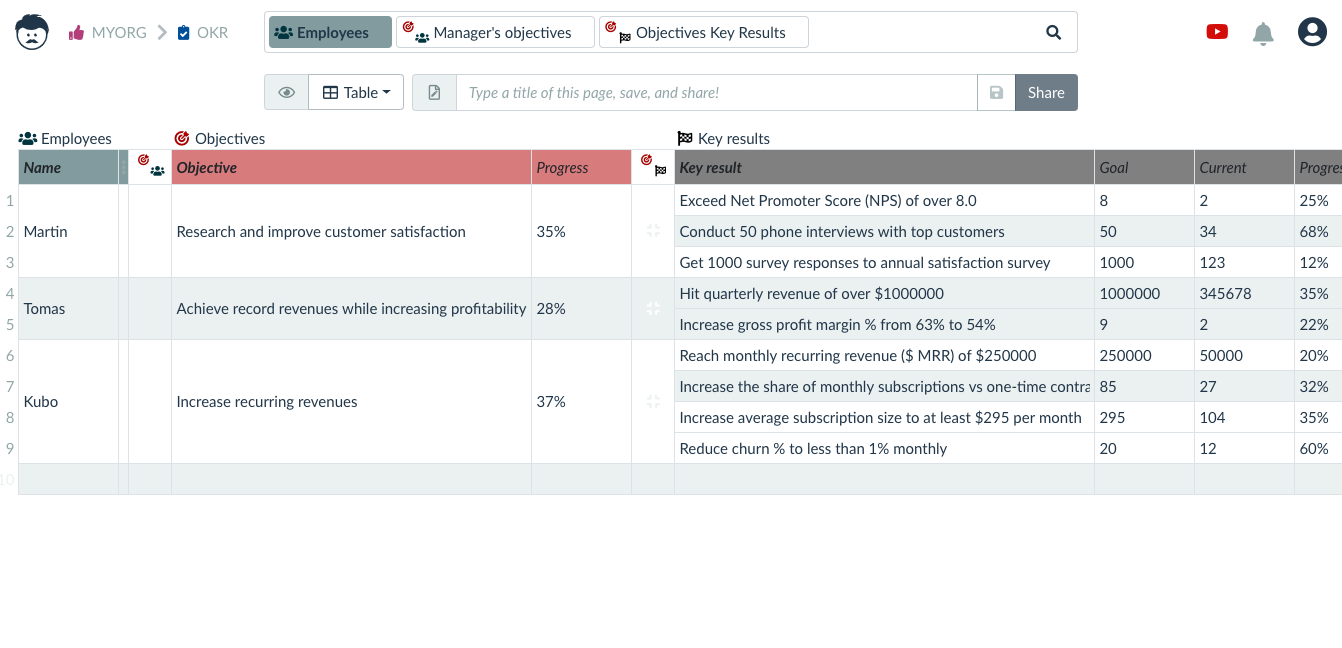Select 'Achieve record revenues while increasing profitability' cell
The image size is (1342, 648).
pos(351,309)
